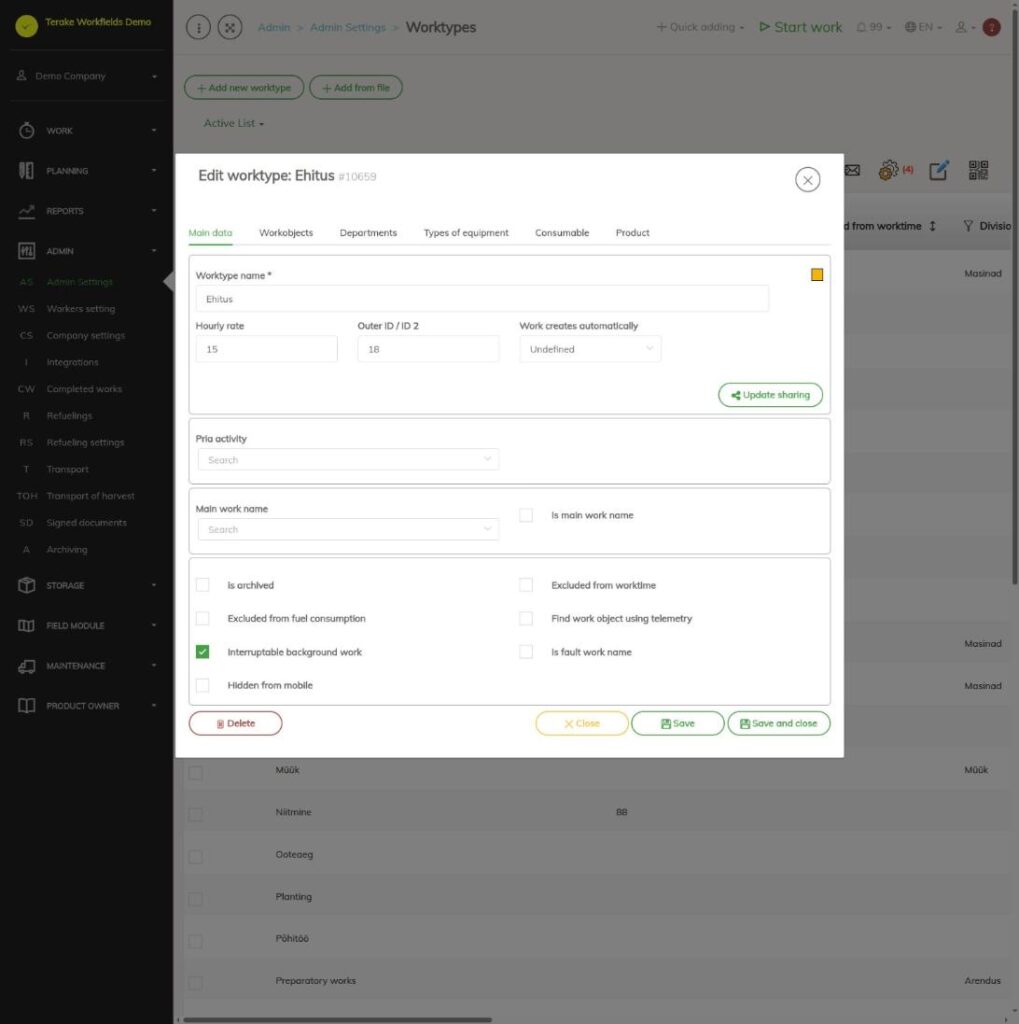This screenshot has height=1024, width=1019.
Task: Click the sort arrows icon beside worktime column
Action: coord(933,226)
